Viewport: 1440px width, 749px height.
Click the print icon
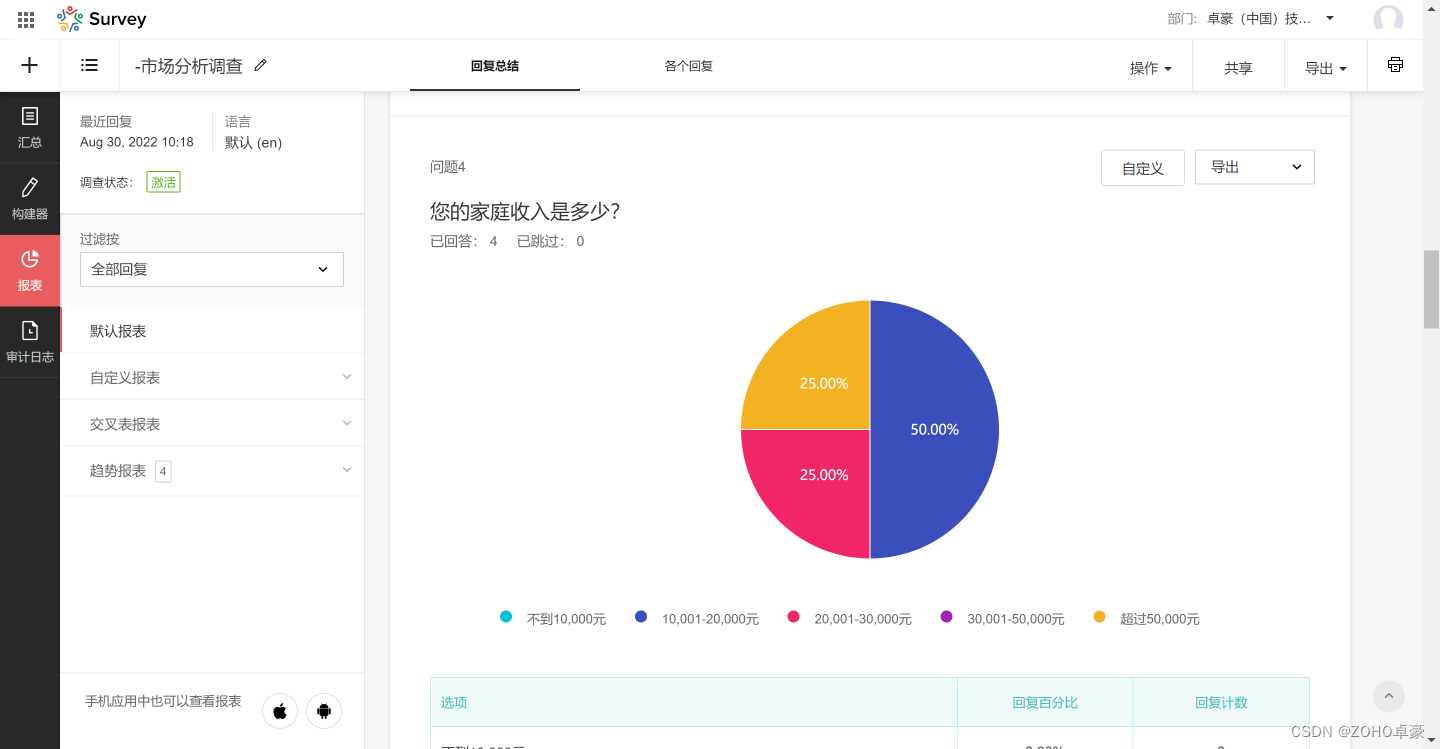[1395, 65]
